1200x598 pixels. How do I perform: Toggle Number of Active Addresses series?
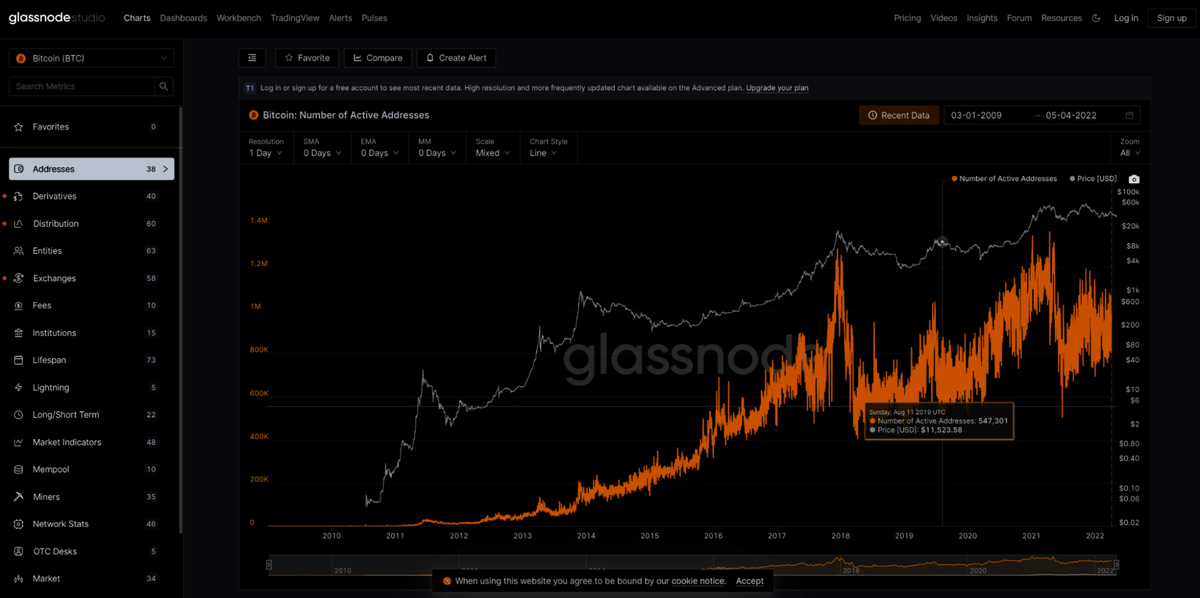pos(1003,179)
